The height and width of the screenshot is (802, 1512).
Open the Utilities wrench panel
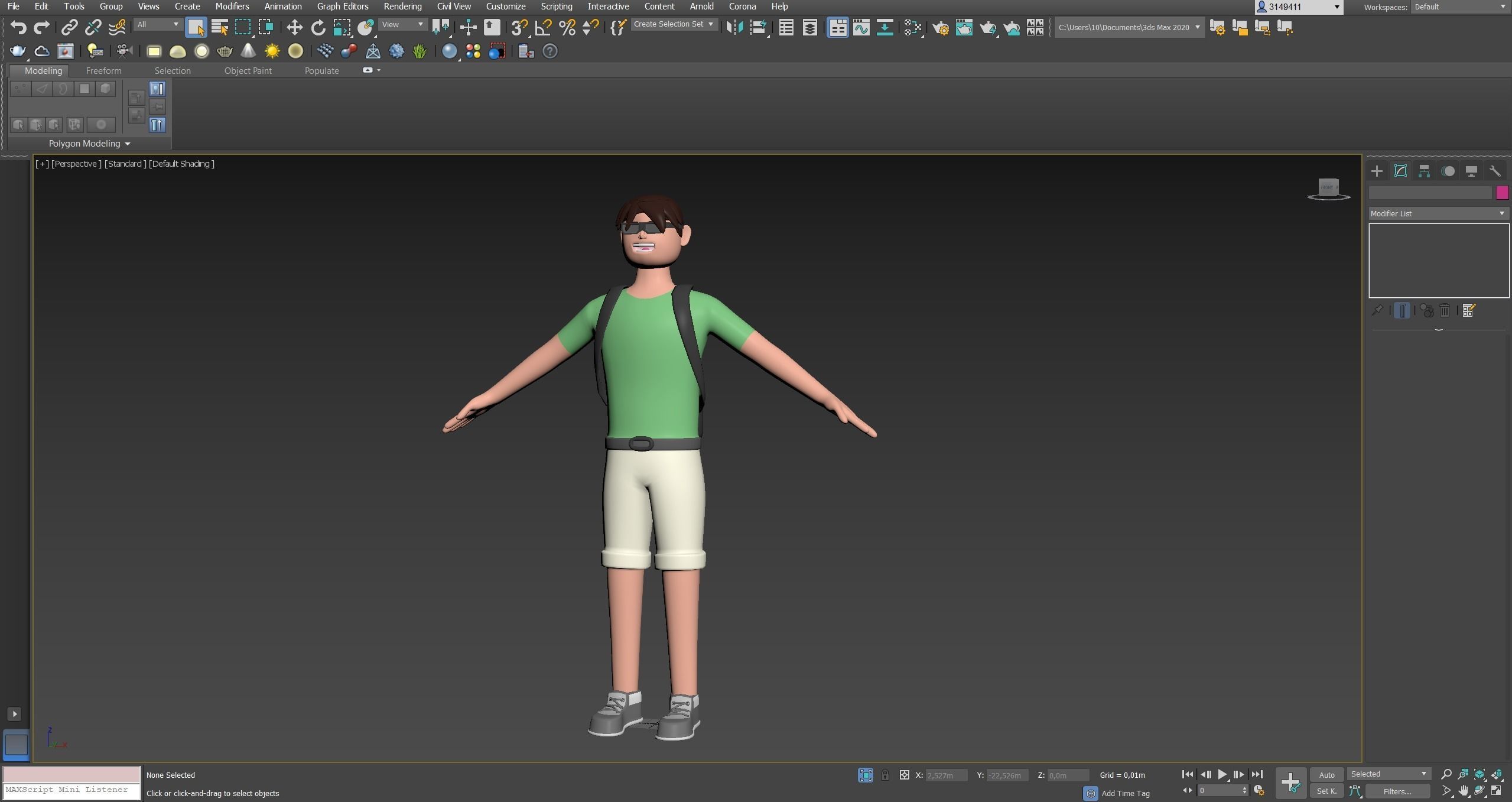tap(1495, 171)
